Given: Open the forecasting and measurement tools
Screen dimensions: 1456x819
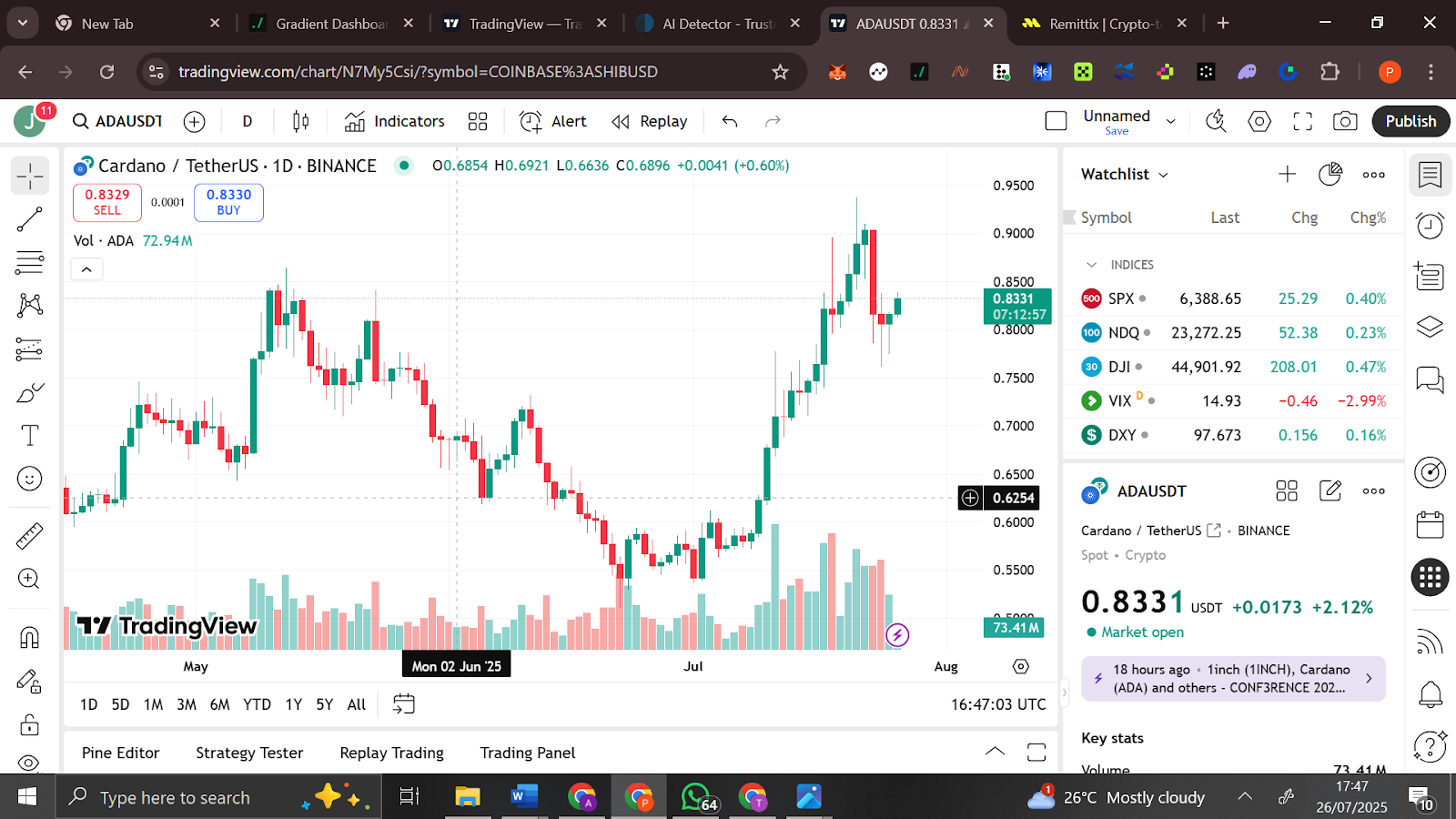Looking at the screenshot, I should click(x=29, y=349).
